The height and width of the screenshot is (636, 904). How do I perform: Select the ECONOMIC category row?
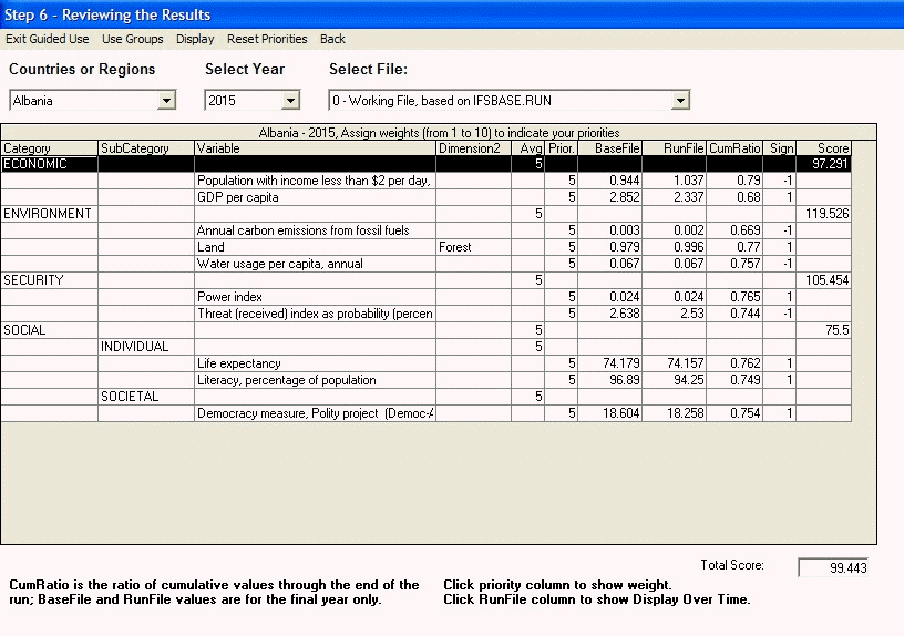pyautogui.click(x=49, y=164)
